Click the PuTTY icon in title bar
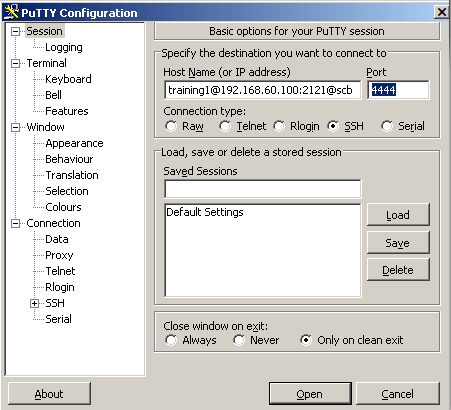 (x=11, y=12)
